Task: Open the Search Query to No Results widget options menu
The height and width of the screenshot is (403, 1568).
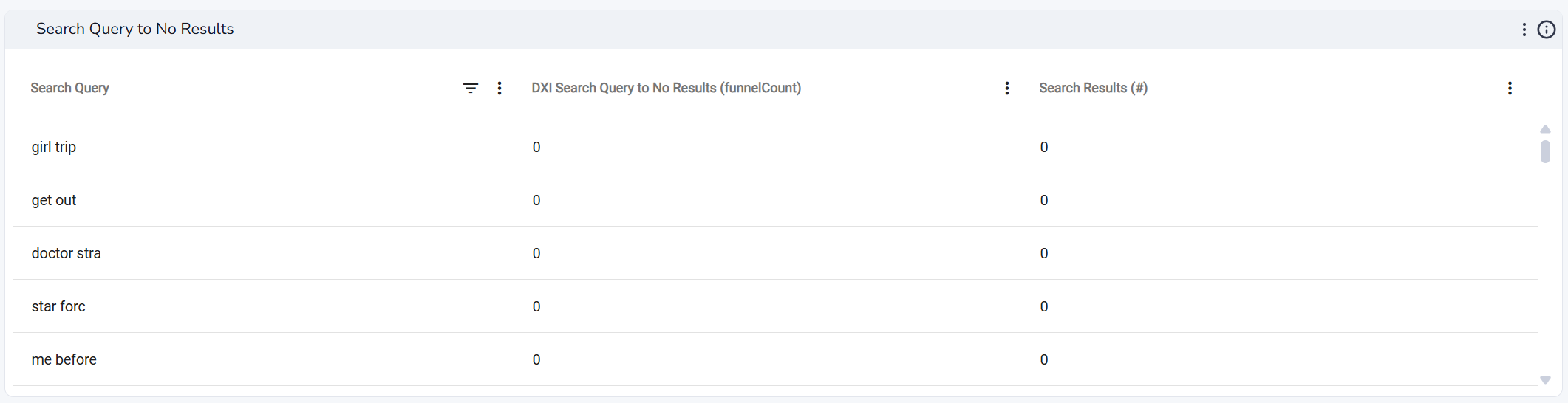Action: pyautogui.click(x=1524, y=30)
